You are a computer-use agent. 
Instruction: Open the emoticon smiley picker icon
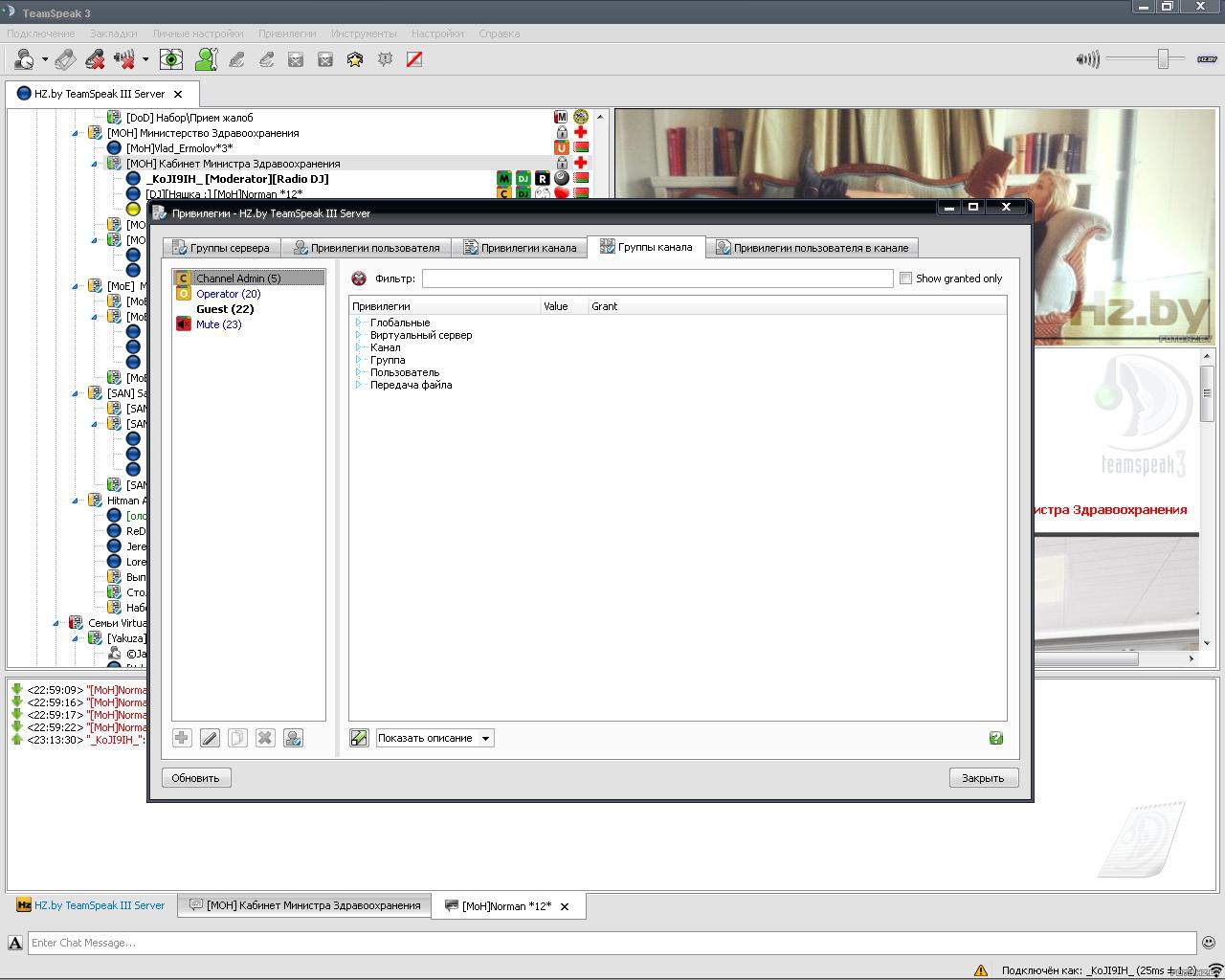tap(1209, 943)
